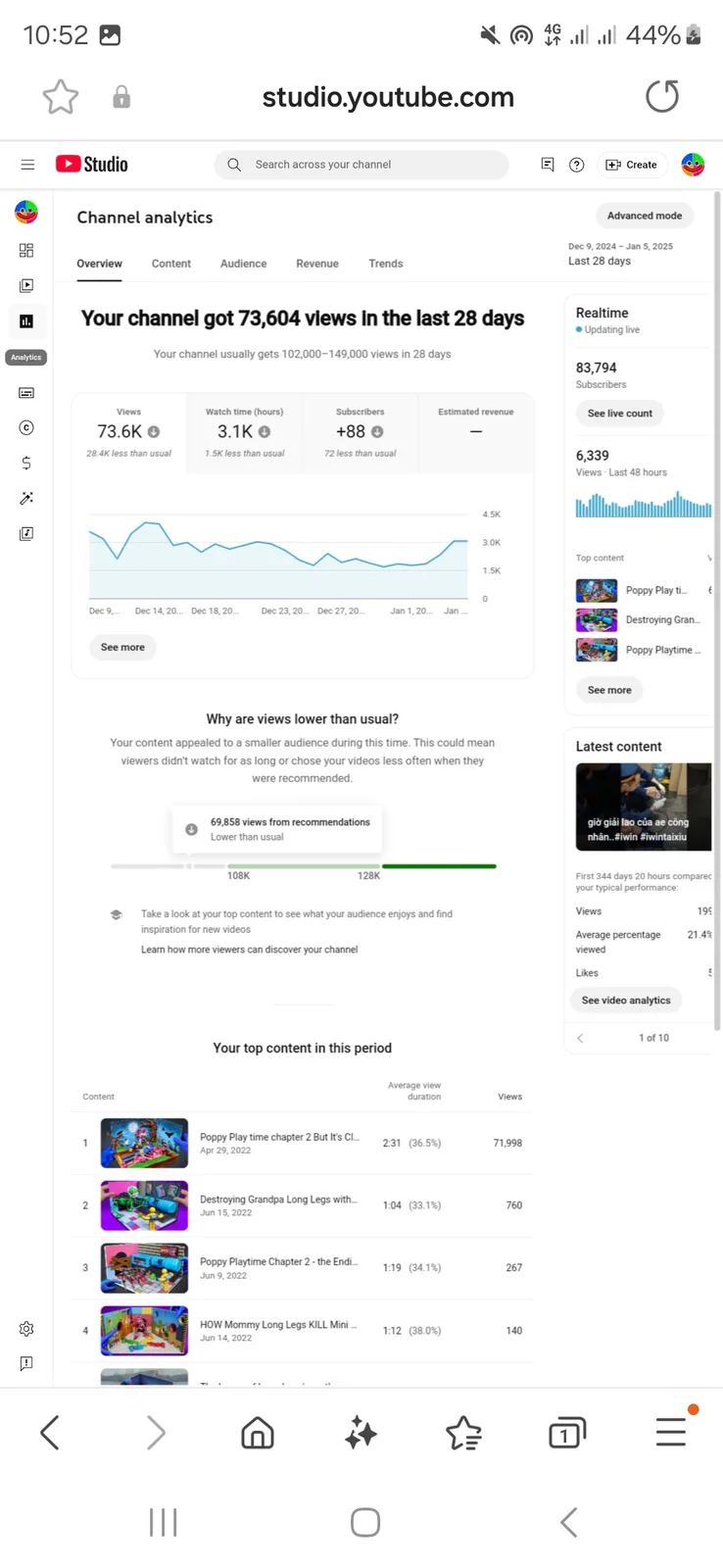Click Destroying Gran... in Realtime top content
Screen dimensions: 723x1568
pos(663,620)
